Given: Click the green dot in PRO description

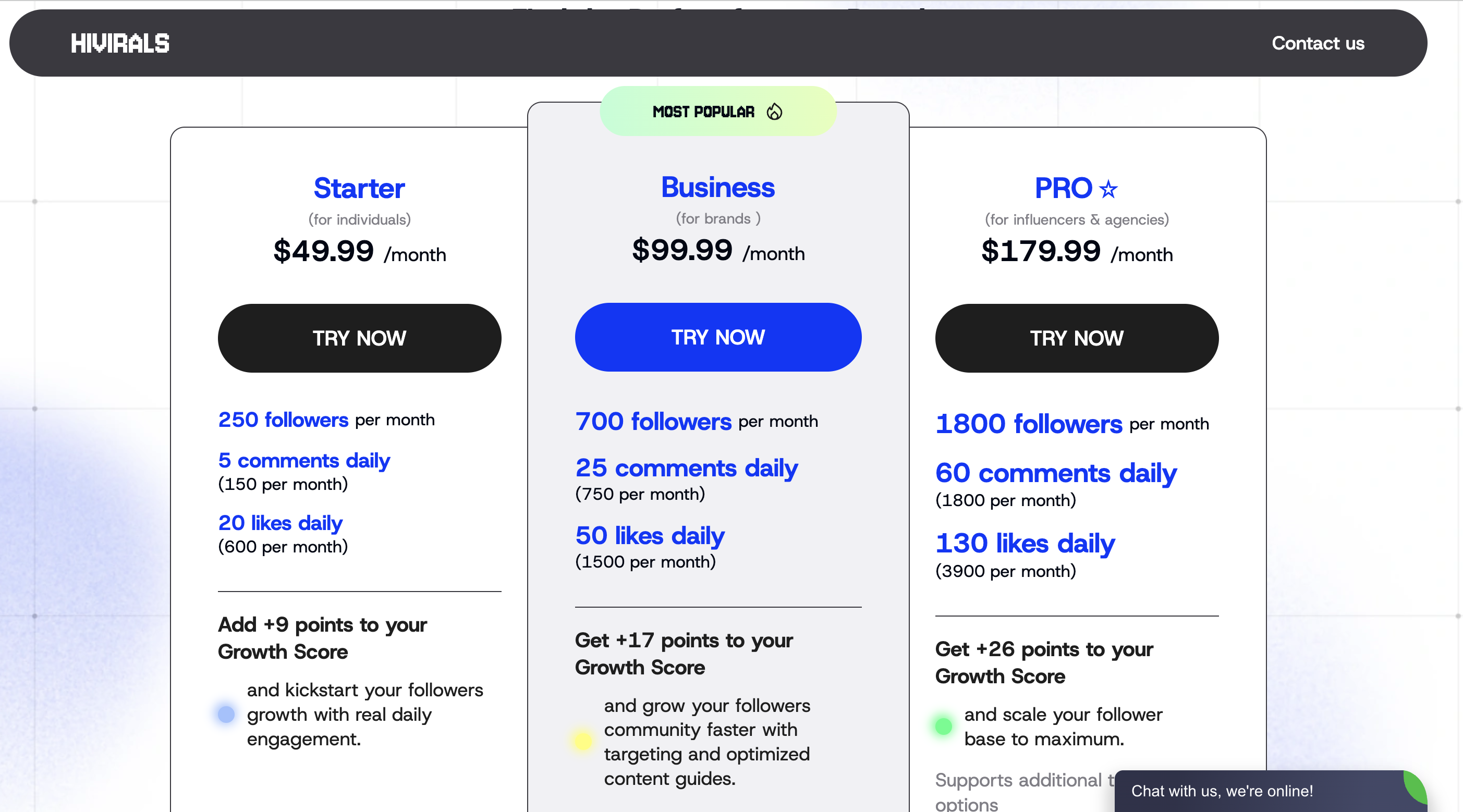Looking at the screenshot, I should (x=943, y=725).
